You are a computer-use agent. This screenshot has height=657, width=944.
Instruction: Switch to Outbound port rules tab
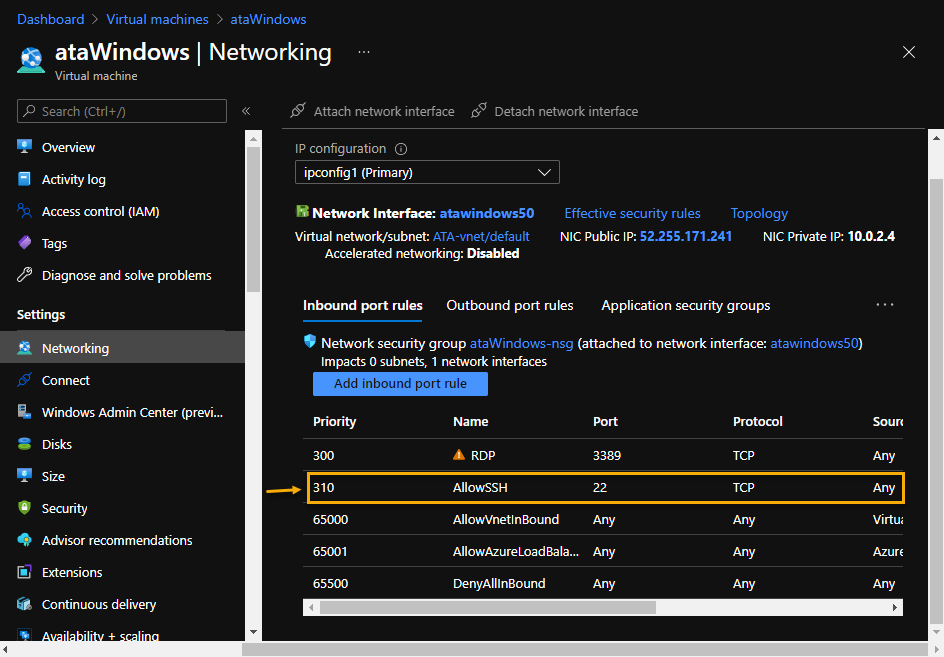pyautogui.click(x=509, y=305)
